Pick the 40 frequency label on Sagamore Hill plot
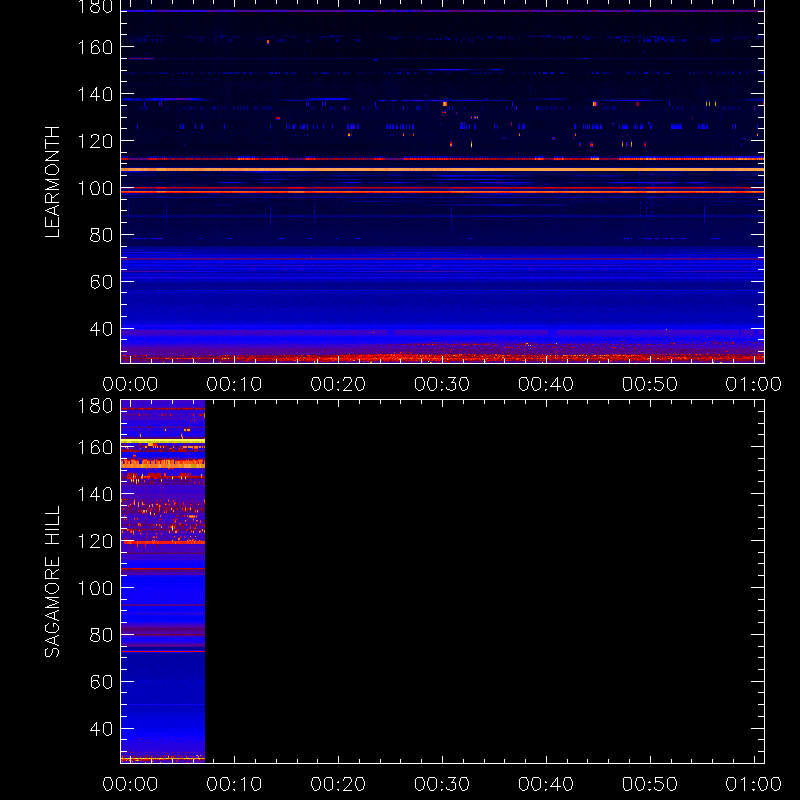 (101, 729)
